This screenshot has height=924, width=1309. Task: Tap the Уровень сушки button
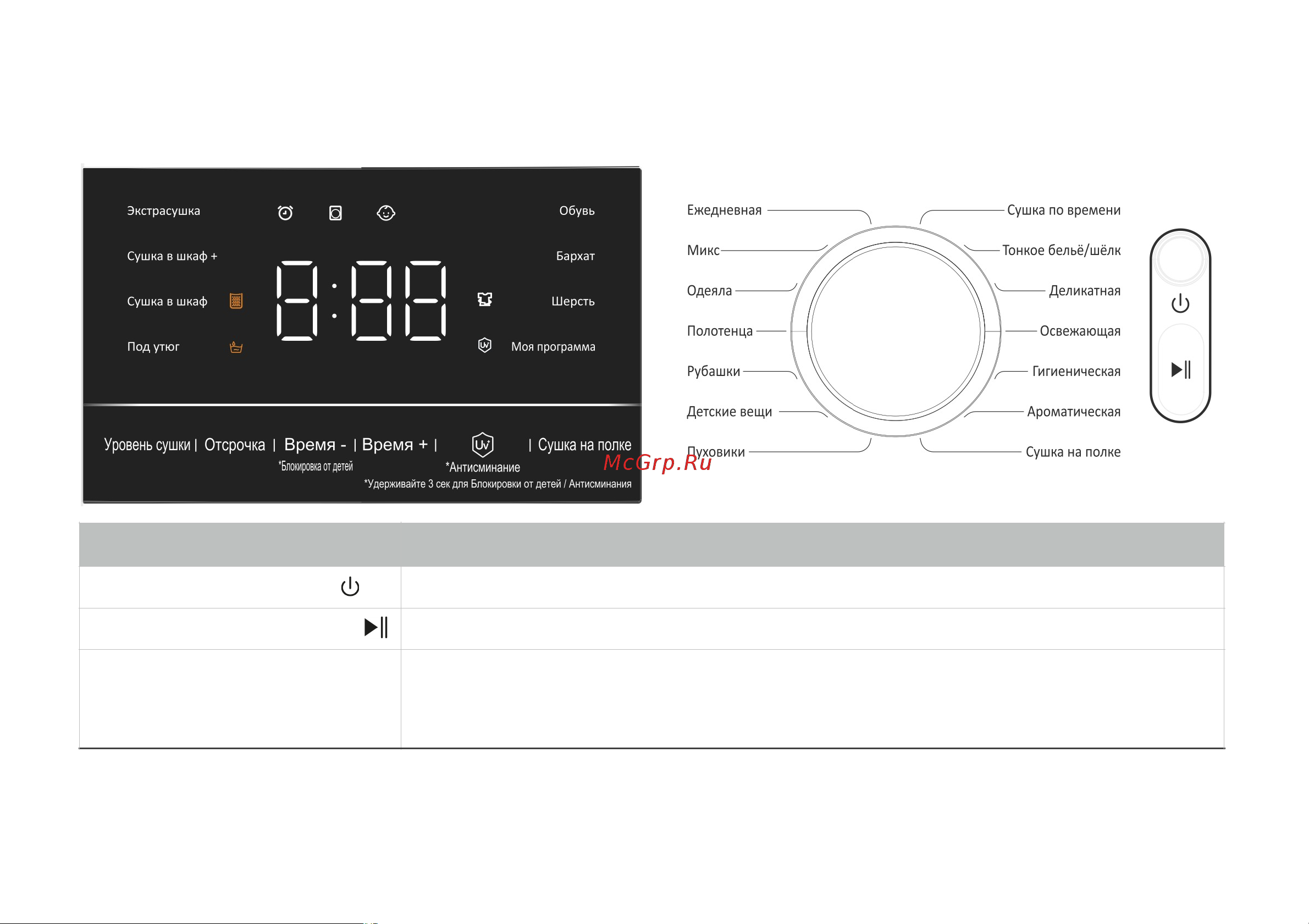coord(147,445)
